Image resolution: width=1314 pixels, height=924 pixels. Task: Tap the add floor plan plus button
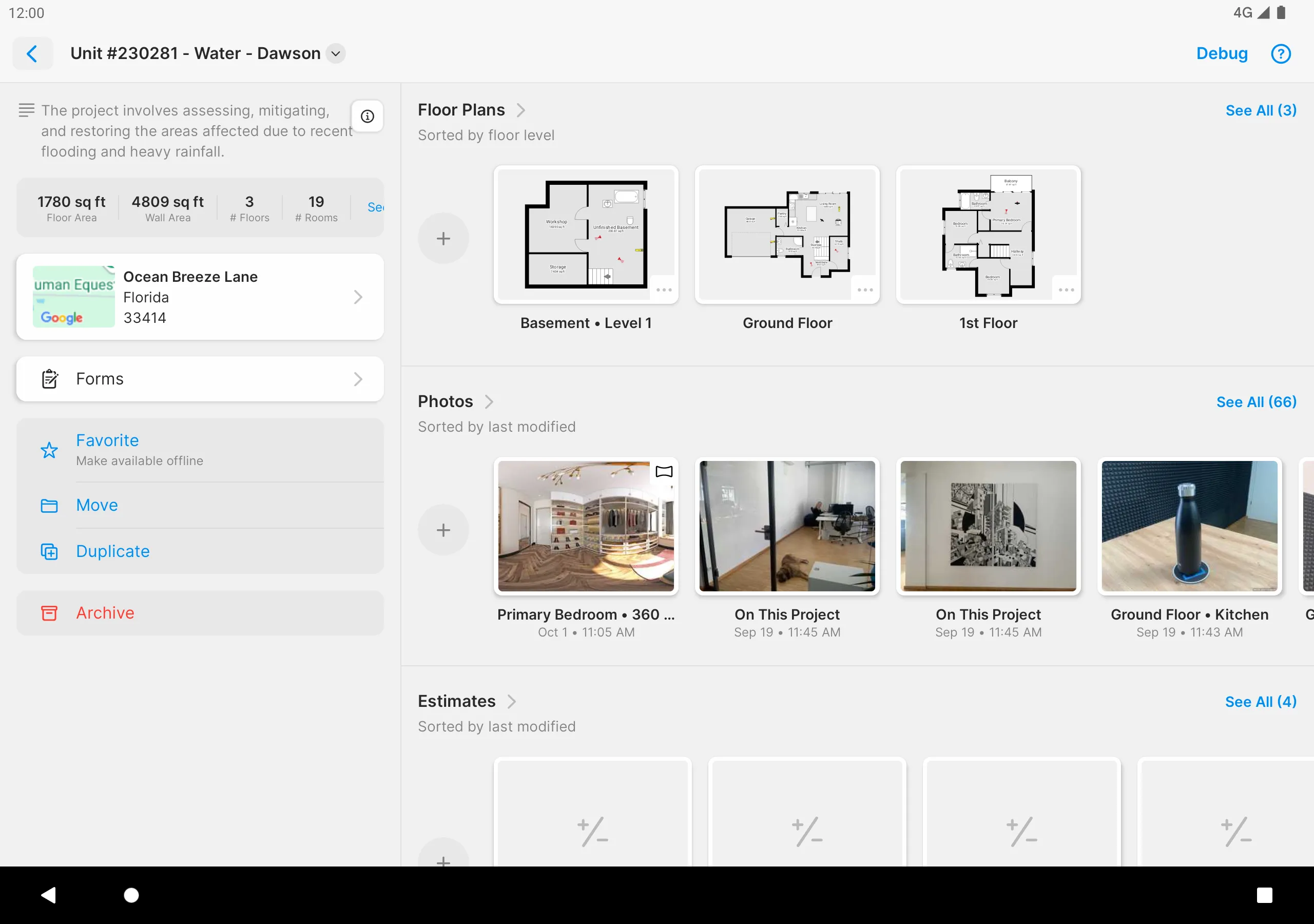pos(444,238)
